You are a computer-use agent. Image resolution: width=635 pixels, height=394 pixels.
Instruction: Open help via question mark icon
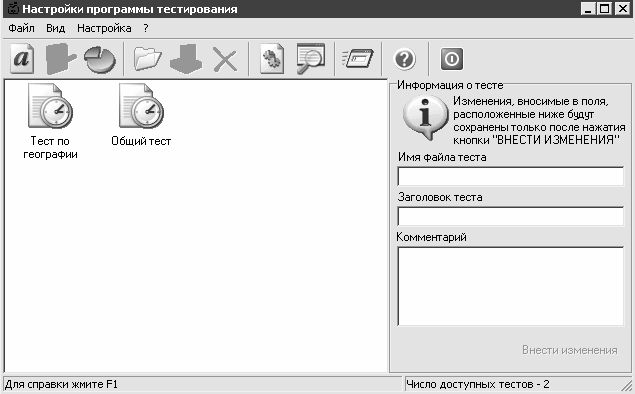tap(405, 60)
